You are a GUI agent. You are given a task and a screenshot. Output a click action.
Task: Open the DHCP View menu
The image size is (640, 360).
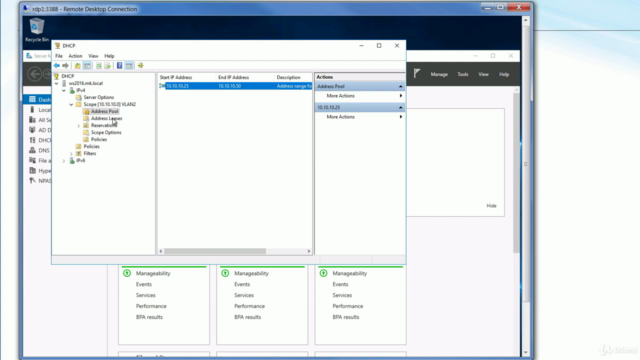pyautogui.click(x=93, y=56)
